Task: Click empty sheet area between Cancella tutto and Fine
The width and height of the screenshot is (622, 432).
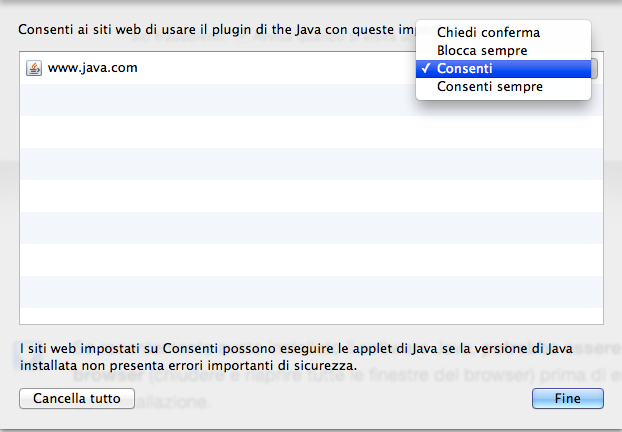Action: tap(333, 398)
